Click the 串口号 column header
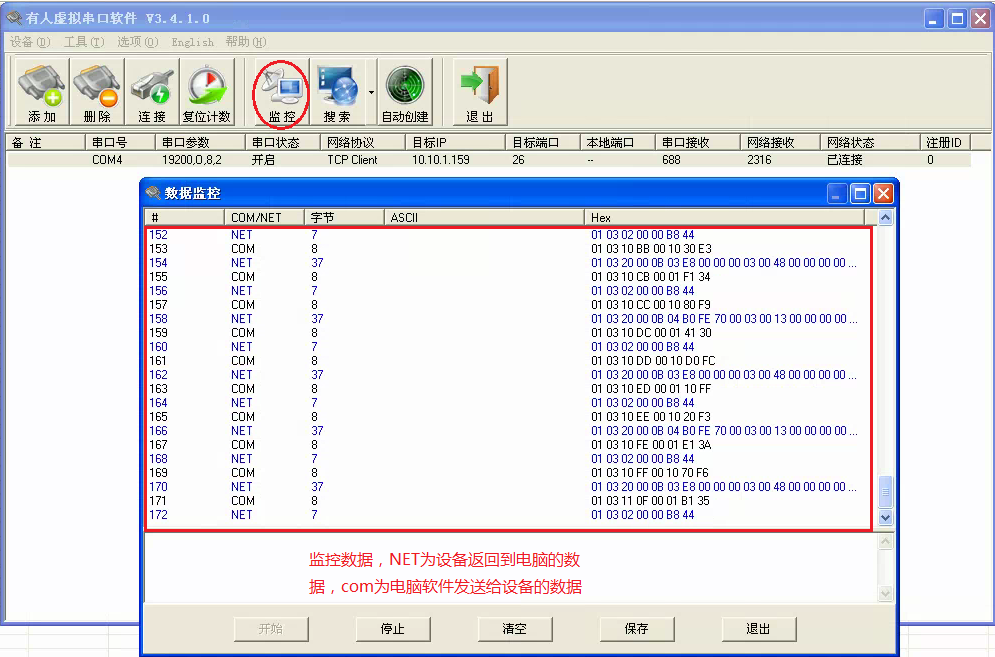 point(120,142)
